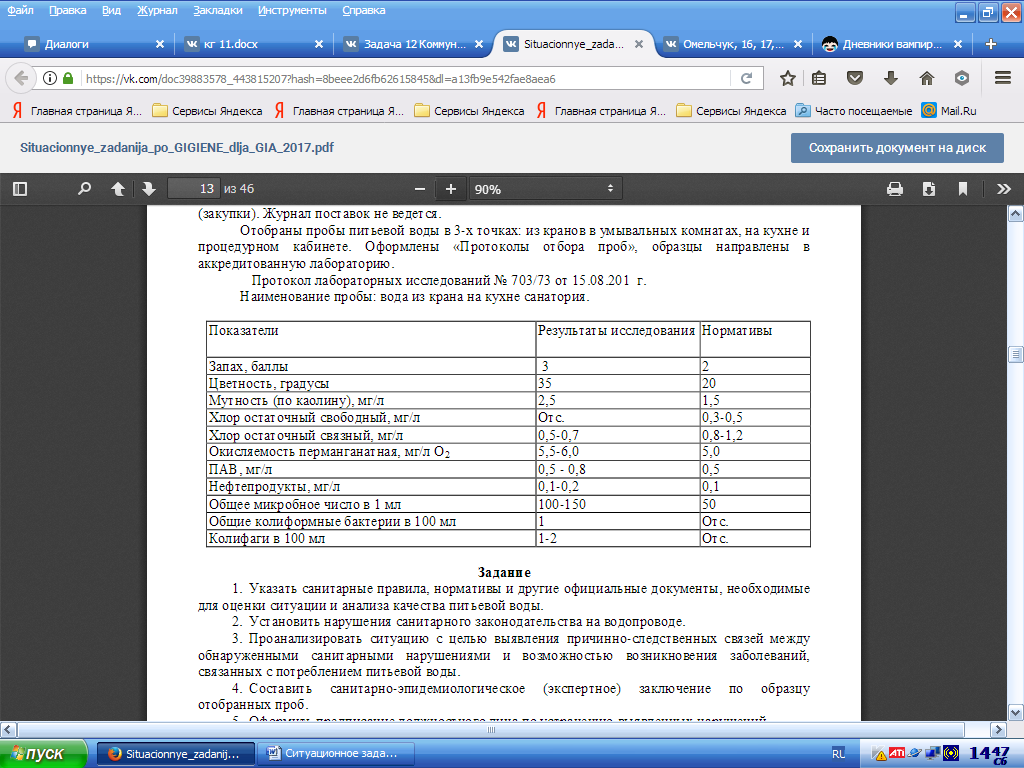Click the Situacionnye_zadanija_po_GIGIENE PDF title link
Viewport: 1024px width, 768px height.
pyautogui.click(x=177, y=148)
